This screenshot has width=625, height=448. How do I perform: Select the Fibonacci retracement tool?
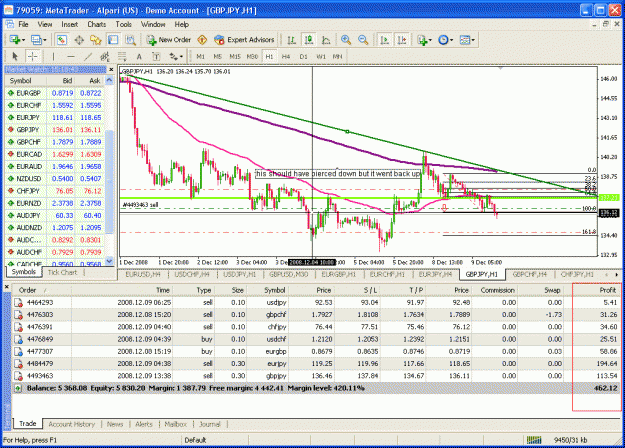[x=122, y=57]
